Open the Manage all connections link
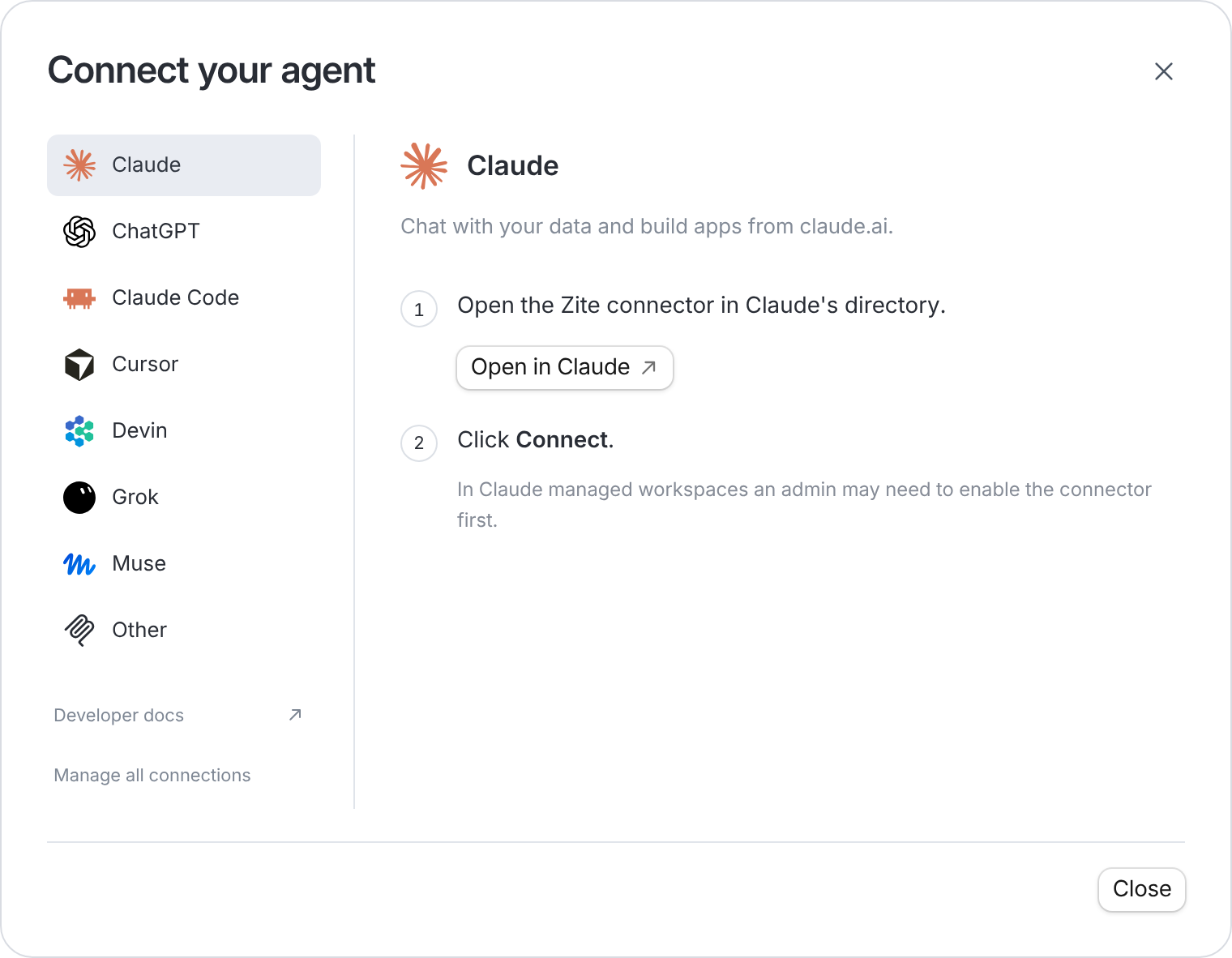The image size is (1232, 958). coord(152,775)
